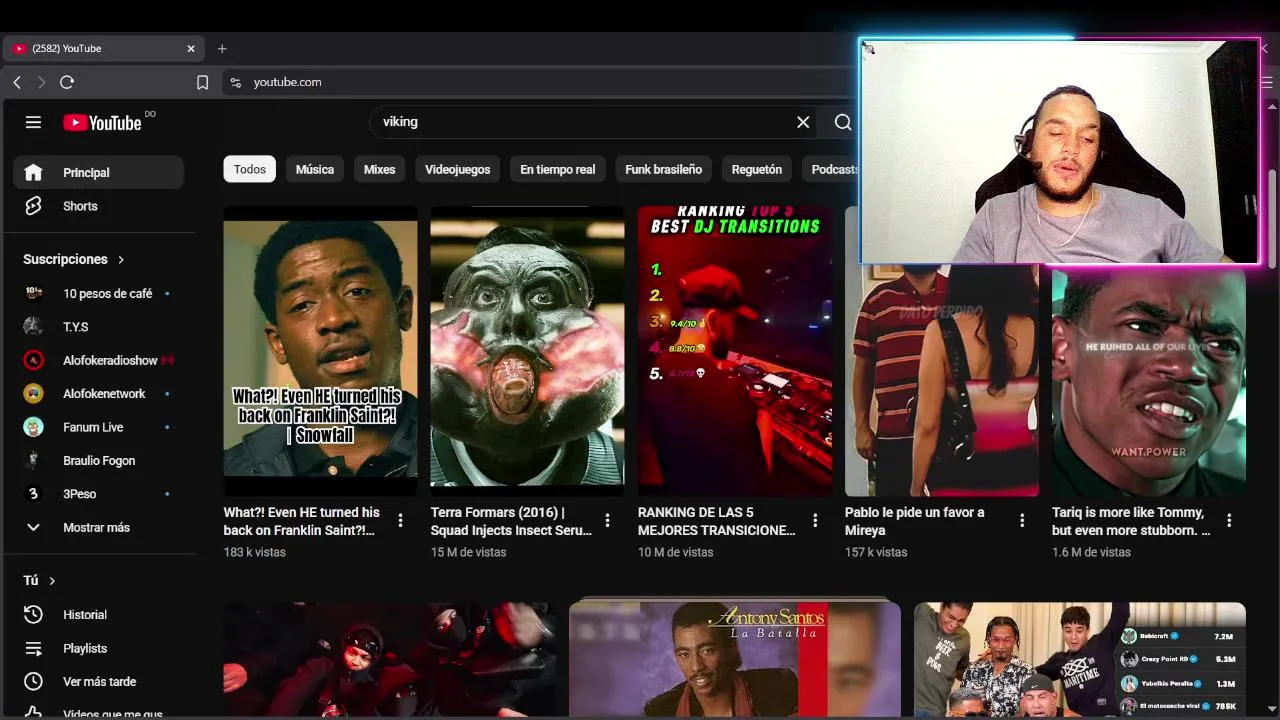This screenshot has height=720, width=1280.
Task: Open the YouTube hamburger guide menu
Action: 33,122
